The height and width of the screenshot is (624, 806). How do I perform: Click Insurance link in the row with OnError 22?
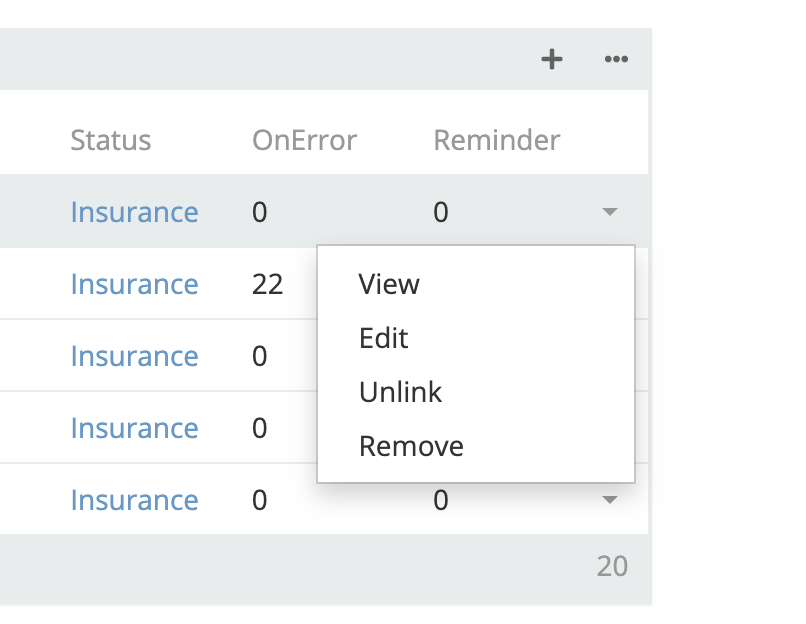point(134,284)
